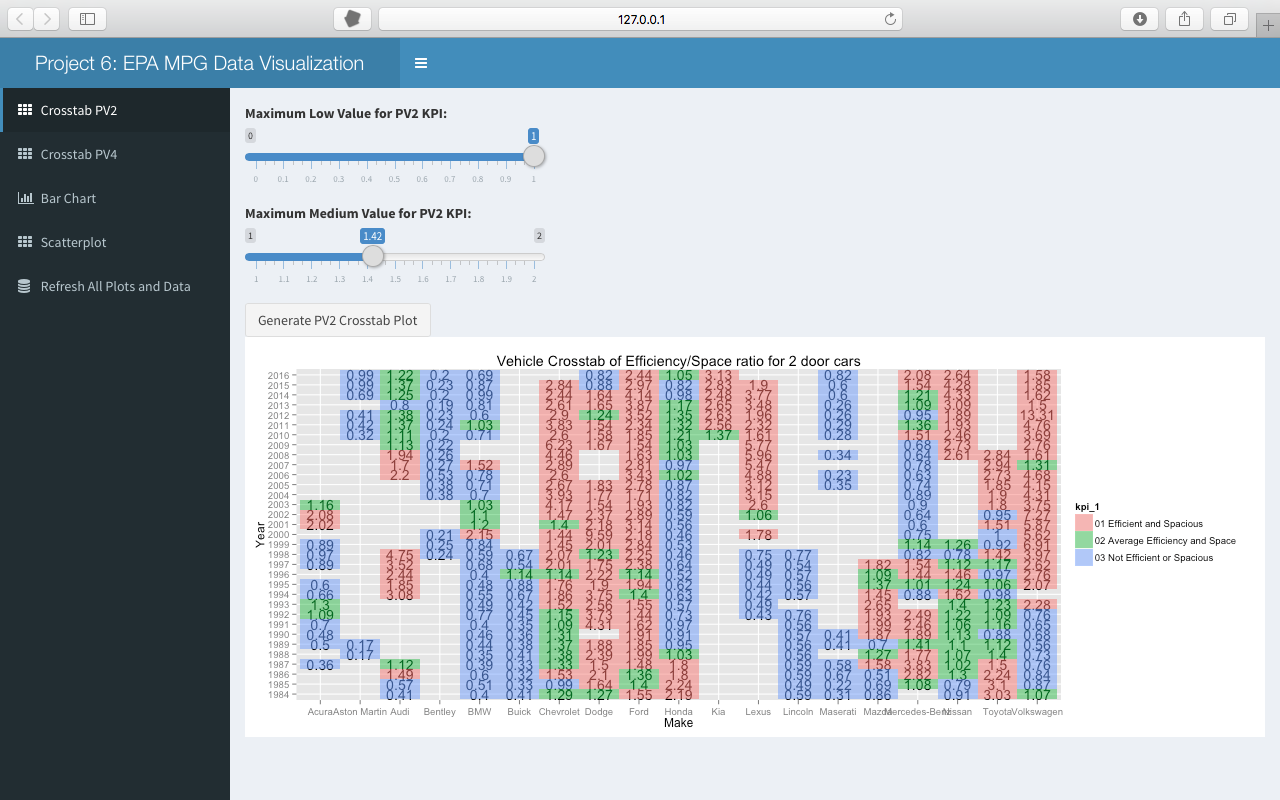This screenshot has width=1280, height=800.
Task: Click Maximum Medium Value slider handle
Action: 372,256
